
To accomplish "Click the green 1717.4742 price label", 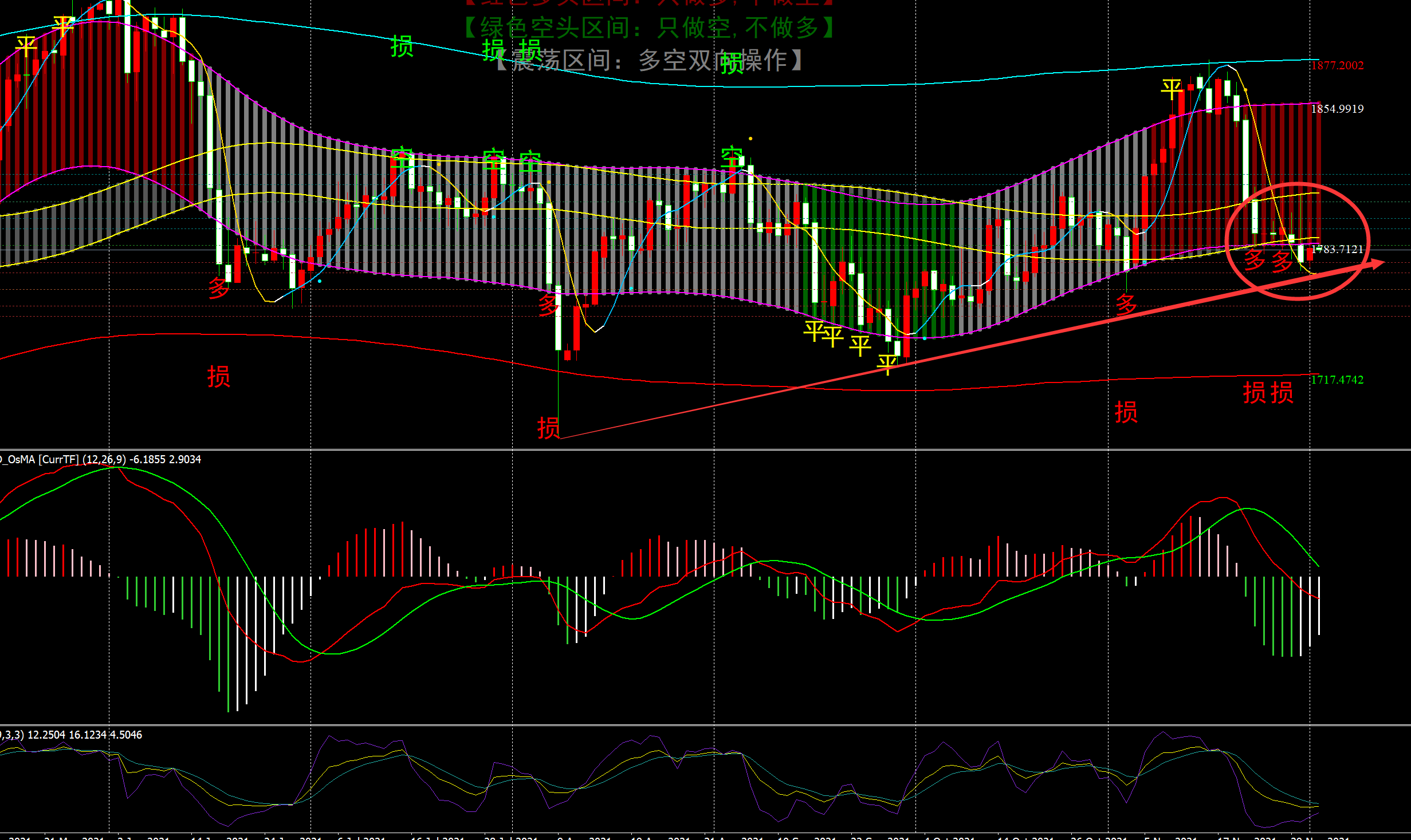I will click(1337, 380).
